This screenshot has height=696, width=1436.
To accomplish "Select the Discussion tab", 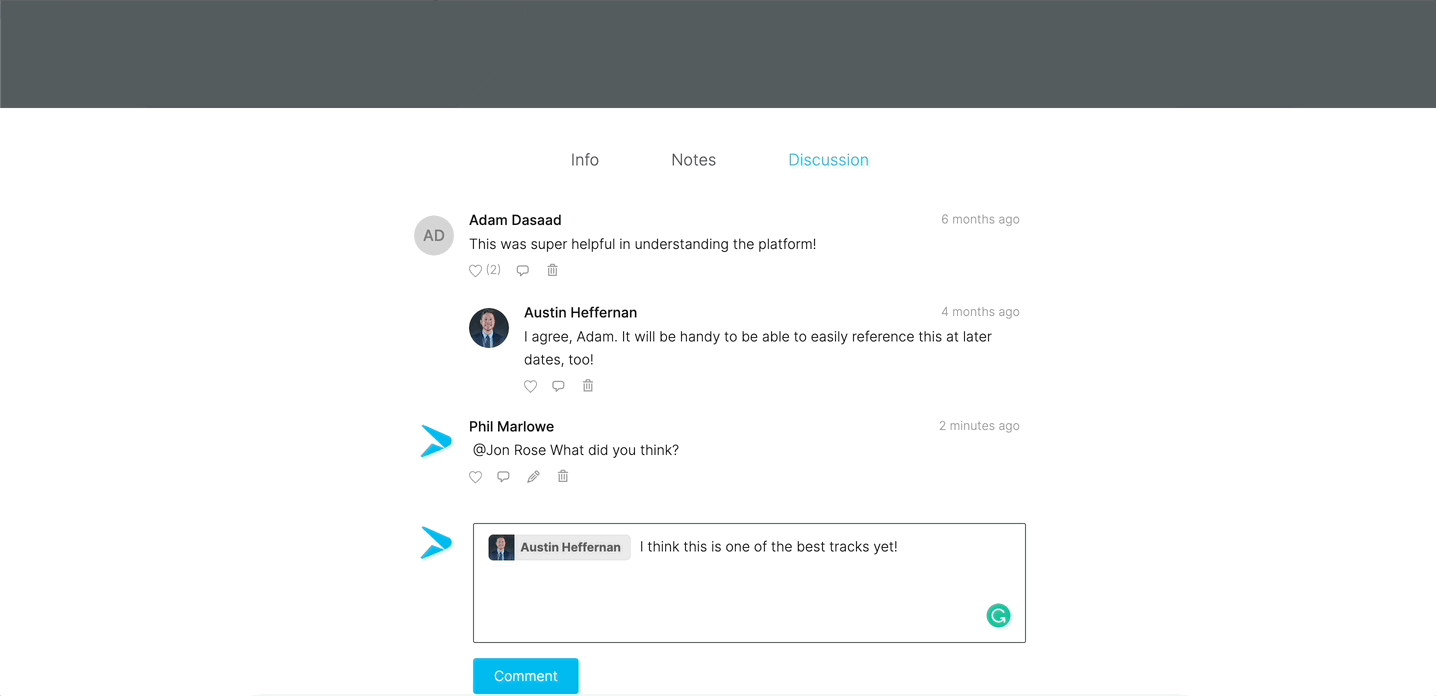I will 828,160.
